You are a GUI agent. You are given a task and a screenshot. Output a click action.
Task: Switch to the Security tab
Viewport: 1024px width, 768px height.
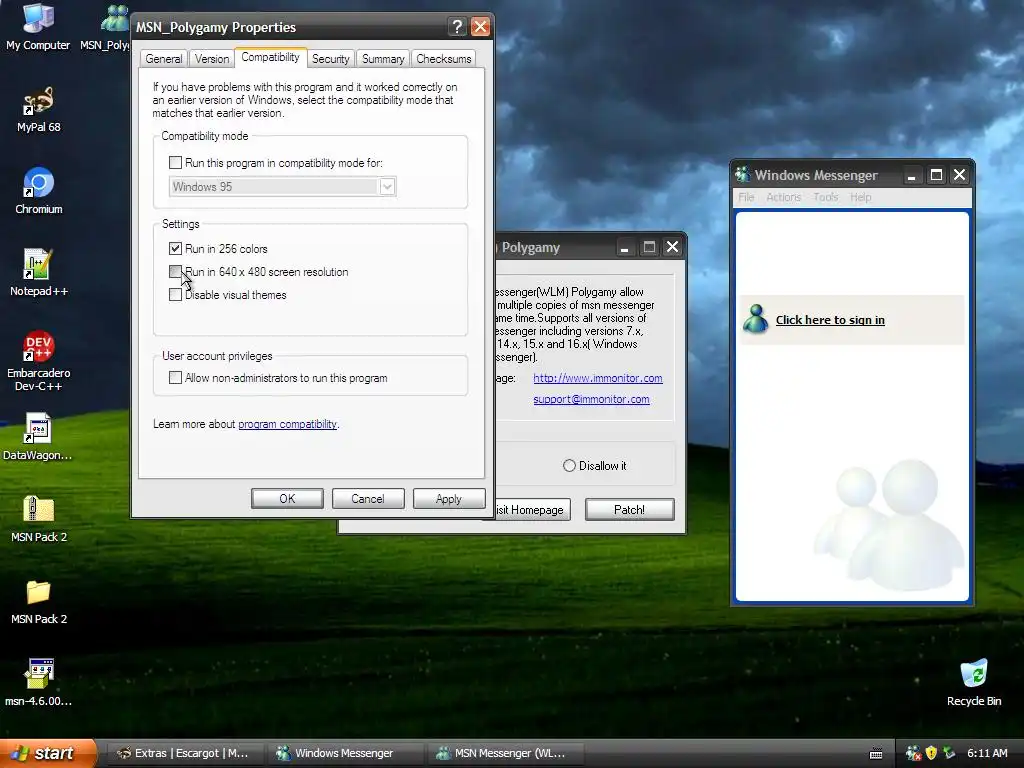tap(330, 59)
